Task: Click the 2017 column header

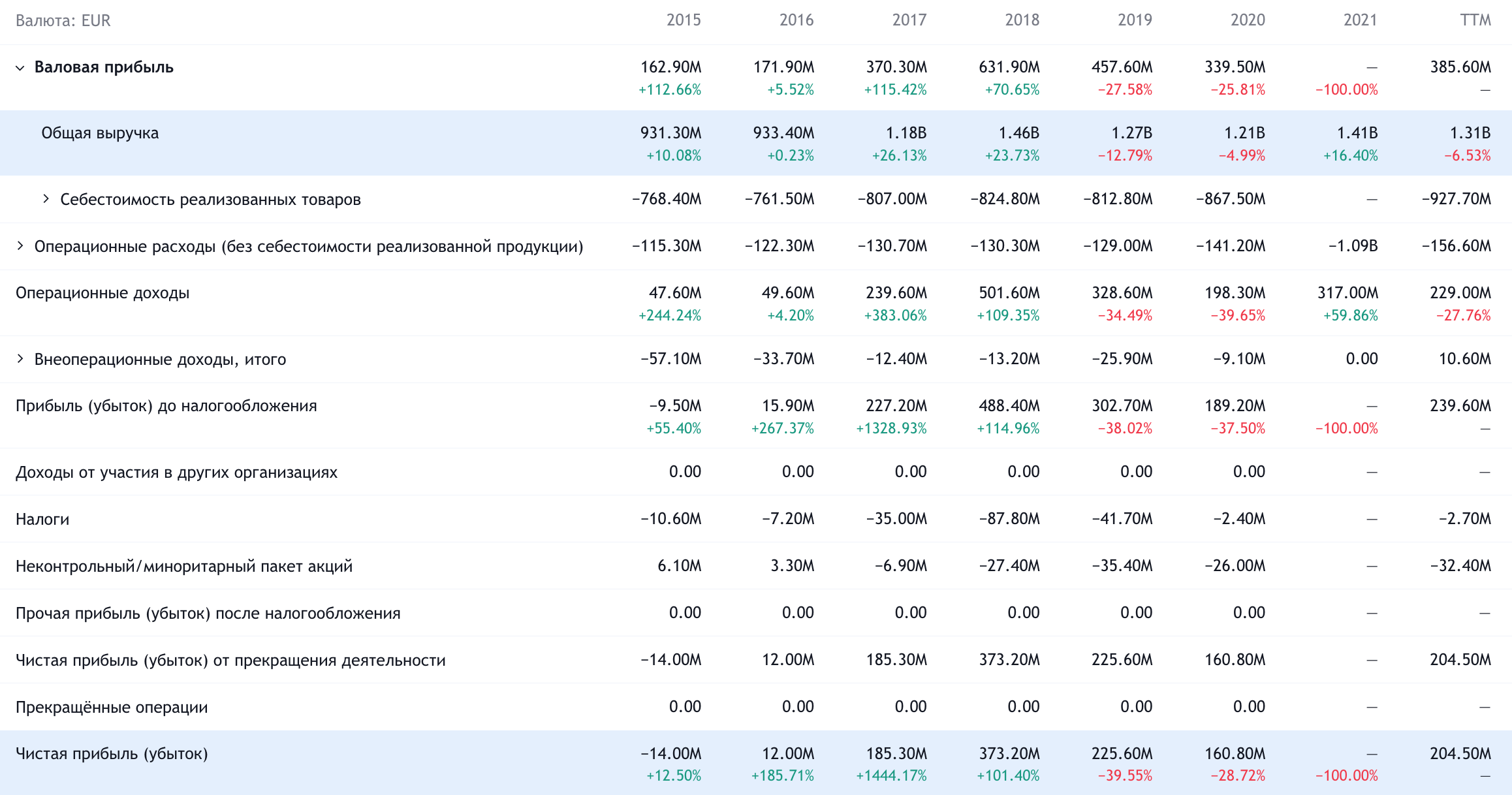Action: coord(909,20)
